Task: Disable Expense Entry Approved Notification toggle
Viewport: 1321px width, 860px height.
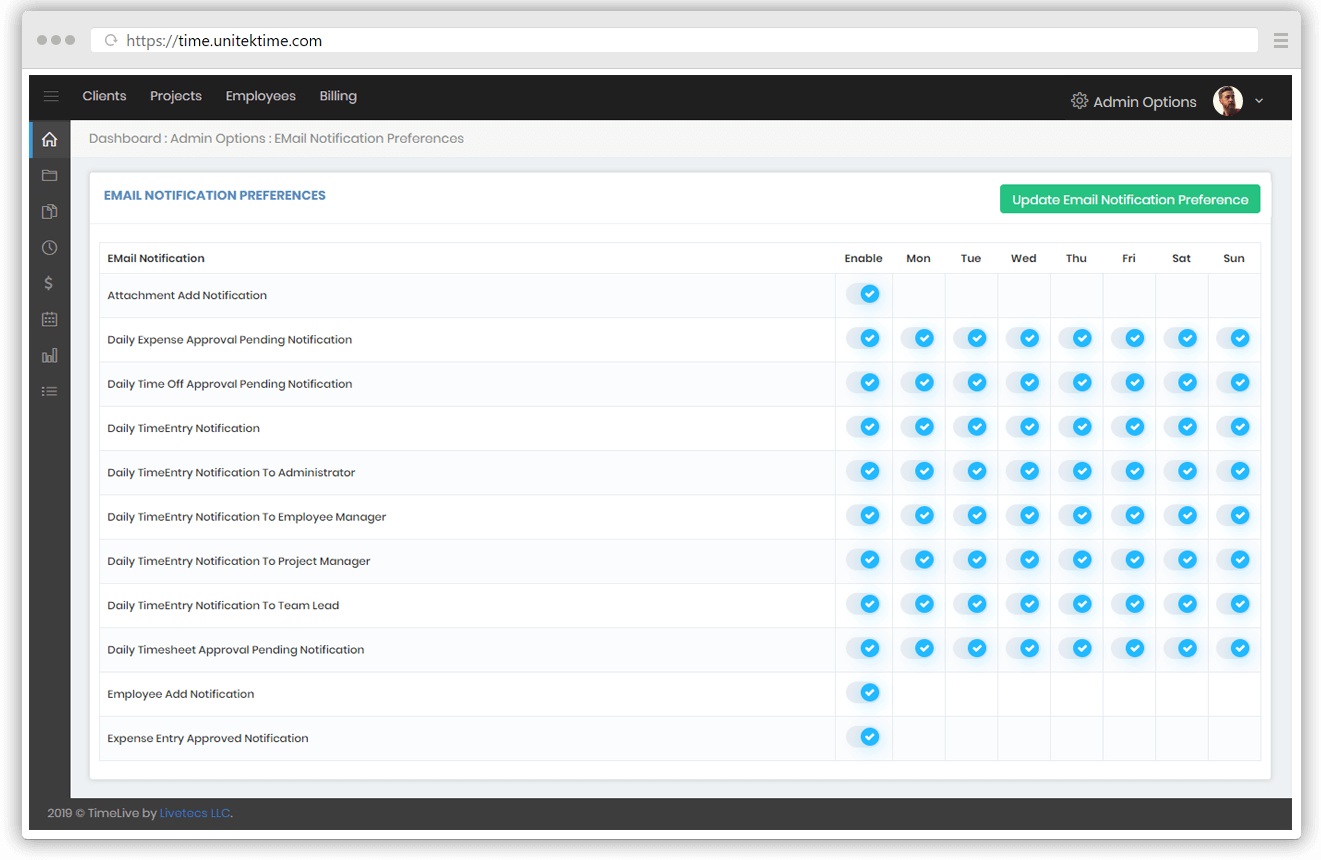Action: tap(863, 737)
